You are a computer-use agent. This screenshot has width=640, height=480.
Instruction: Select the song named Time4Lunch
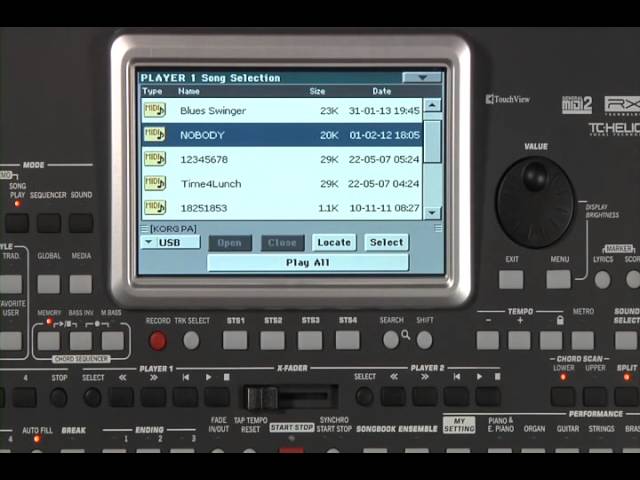[211, 184]
